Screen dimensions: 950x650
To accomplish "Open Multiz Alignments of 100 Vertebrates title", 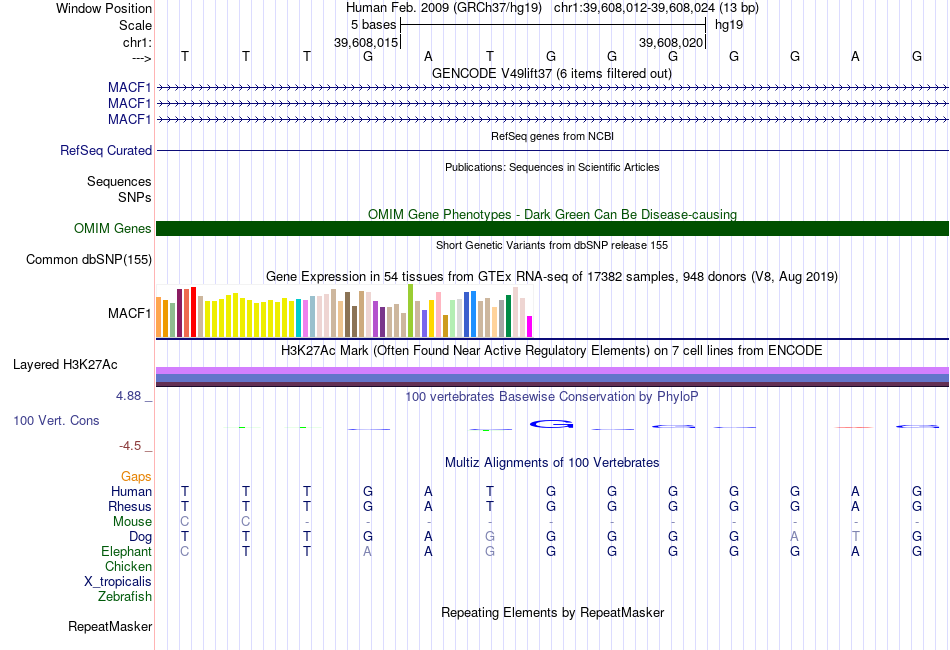I will click(552, 463).
